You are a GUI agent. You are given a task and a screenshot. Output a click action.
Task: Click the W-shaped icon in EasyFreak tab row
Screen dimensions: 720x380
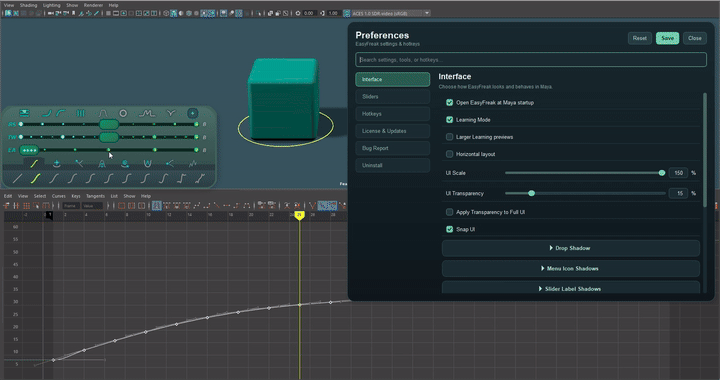147,163
